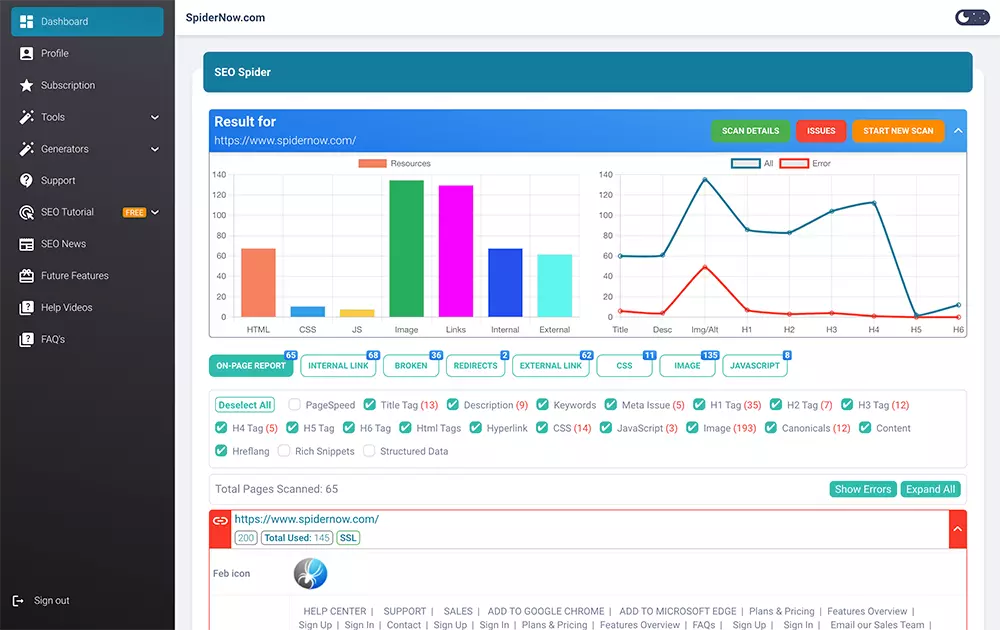Click the SEO News icon
This screenshot has height=630, width=1000.
(26, 244)
